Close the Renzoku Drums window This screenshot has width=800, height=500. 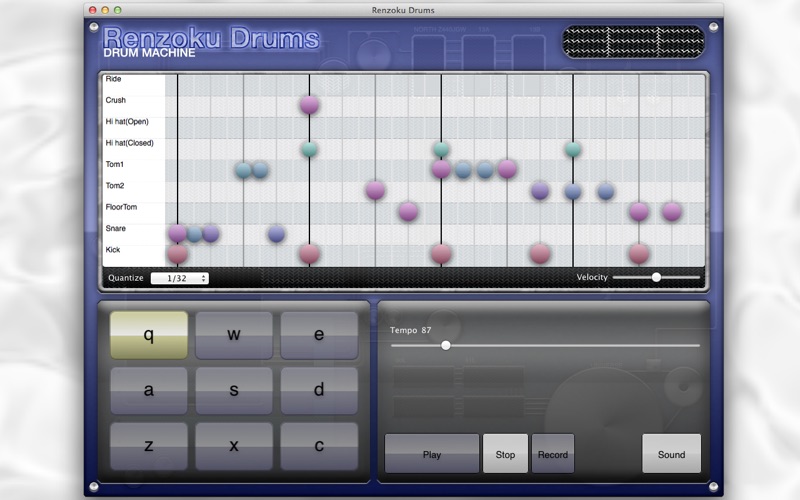click(93, 10)
